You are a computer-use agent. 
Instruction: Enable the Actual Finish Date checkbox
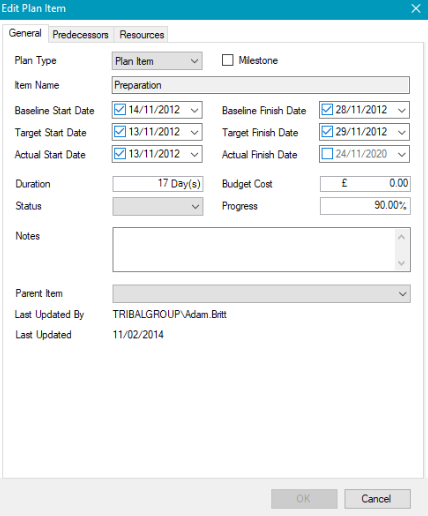click(x=327, y=154)
